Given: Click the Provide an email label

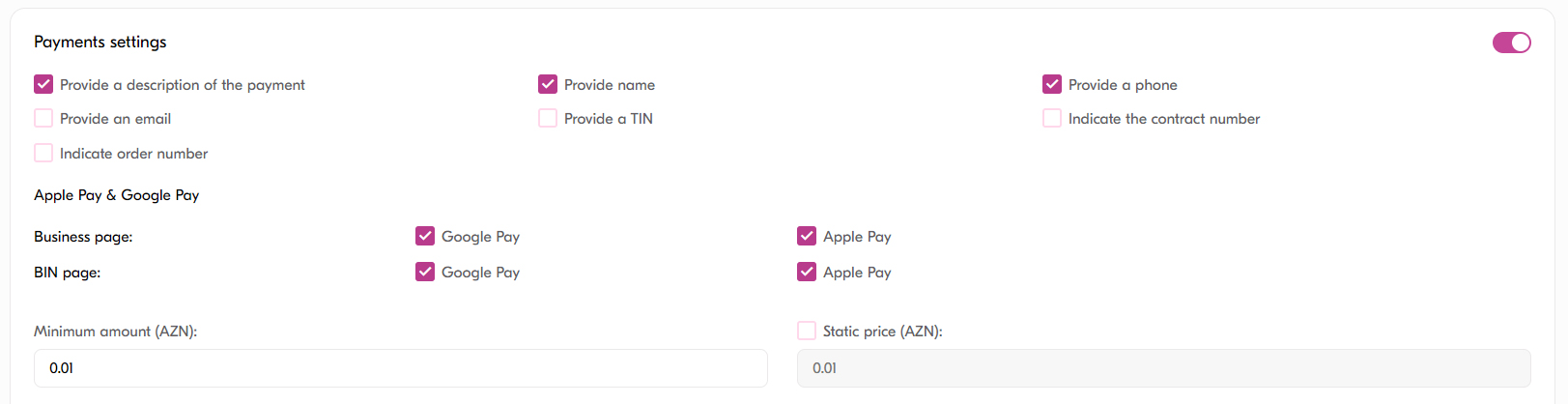Looking at the screenshot, I should click(115, 119).
